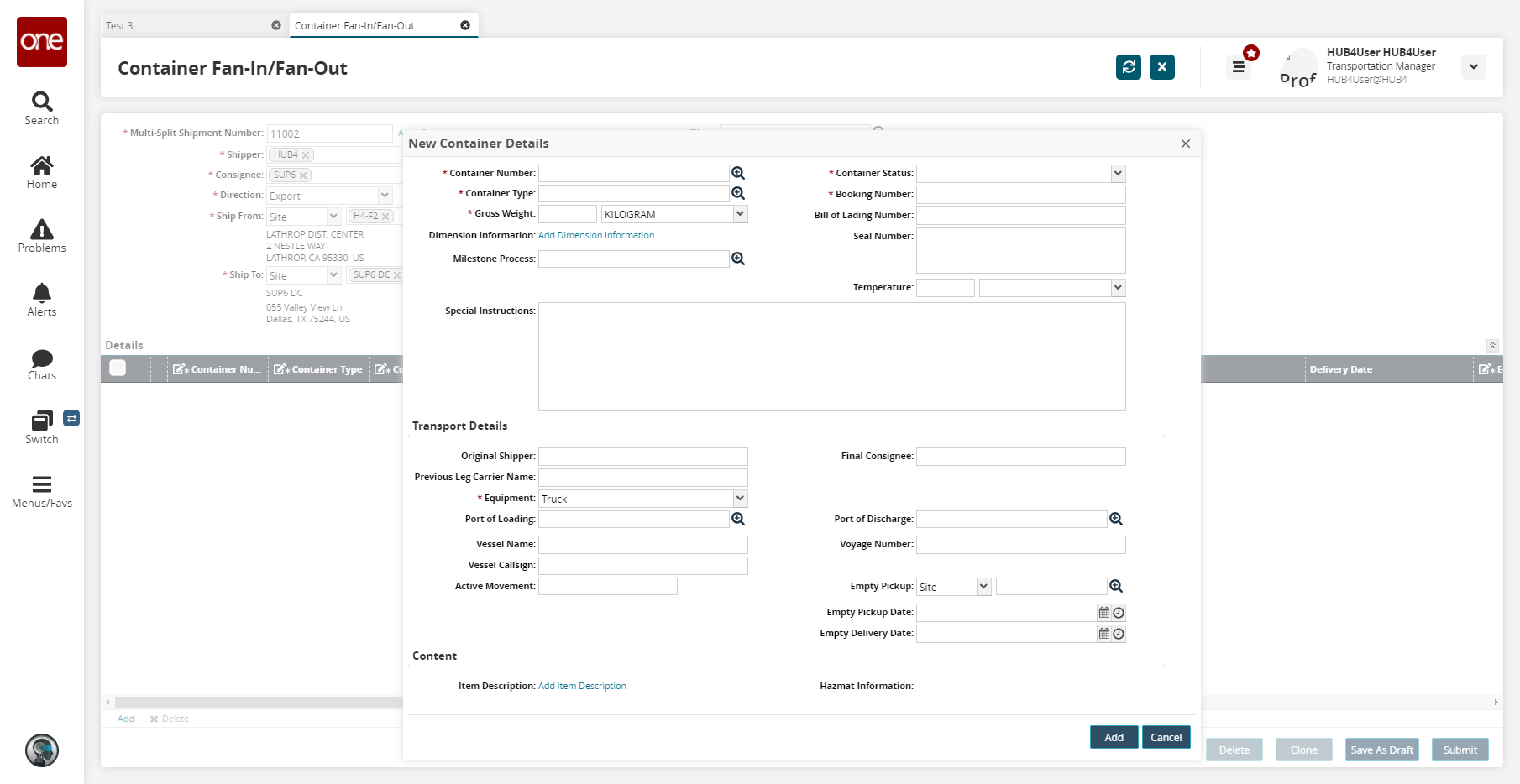Image resolution: width=1520 pixels, height=784 pixels.
Task: Click into the Special Instructions text area
Action: point(831,357)
